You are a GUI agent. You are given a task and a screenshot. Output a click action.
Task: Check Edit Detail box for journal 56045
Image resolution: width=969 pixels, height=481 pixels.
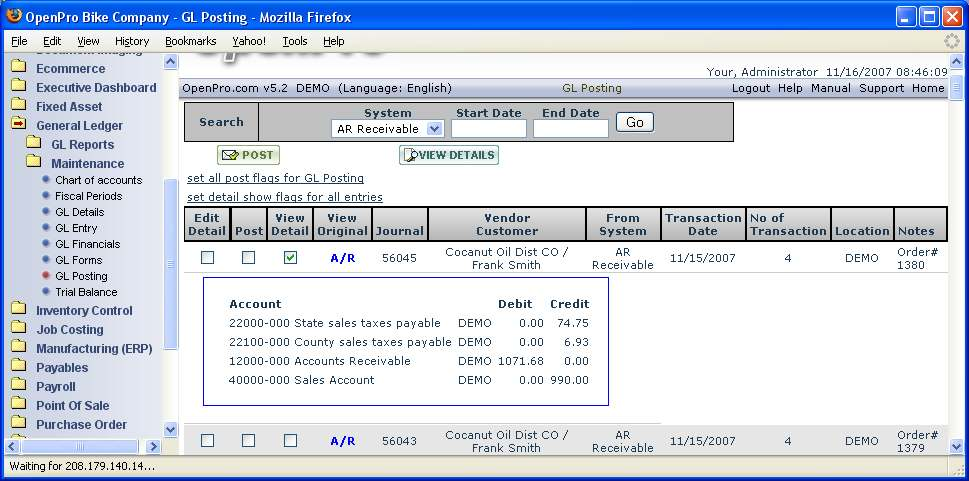(207, 258)
